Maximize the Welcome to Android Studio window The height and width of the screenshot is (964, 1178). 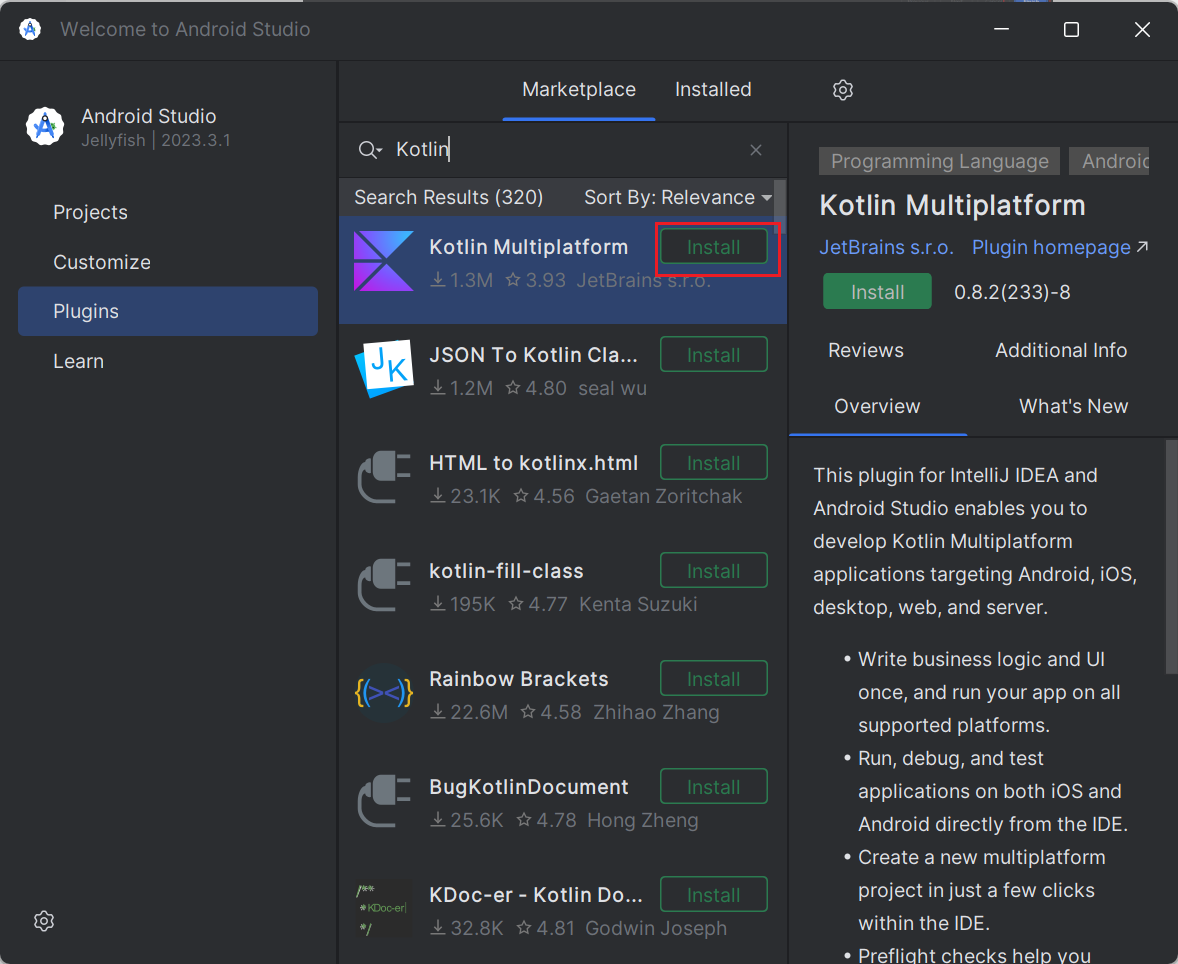pos(1071,29)
